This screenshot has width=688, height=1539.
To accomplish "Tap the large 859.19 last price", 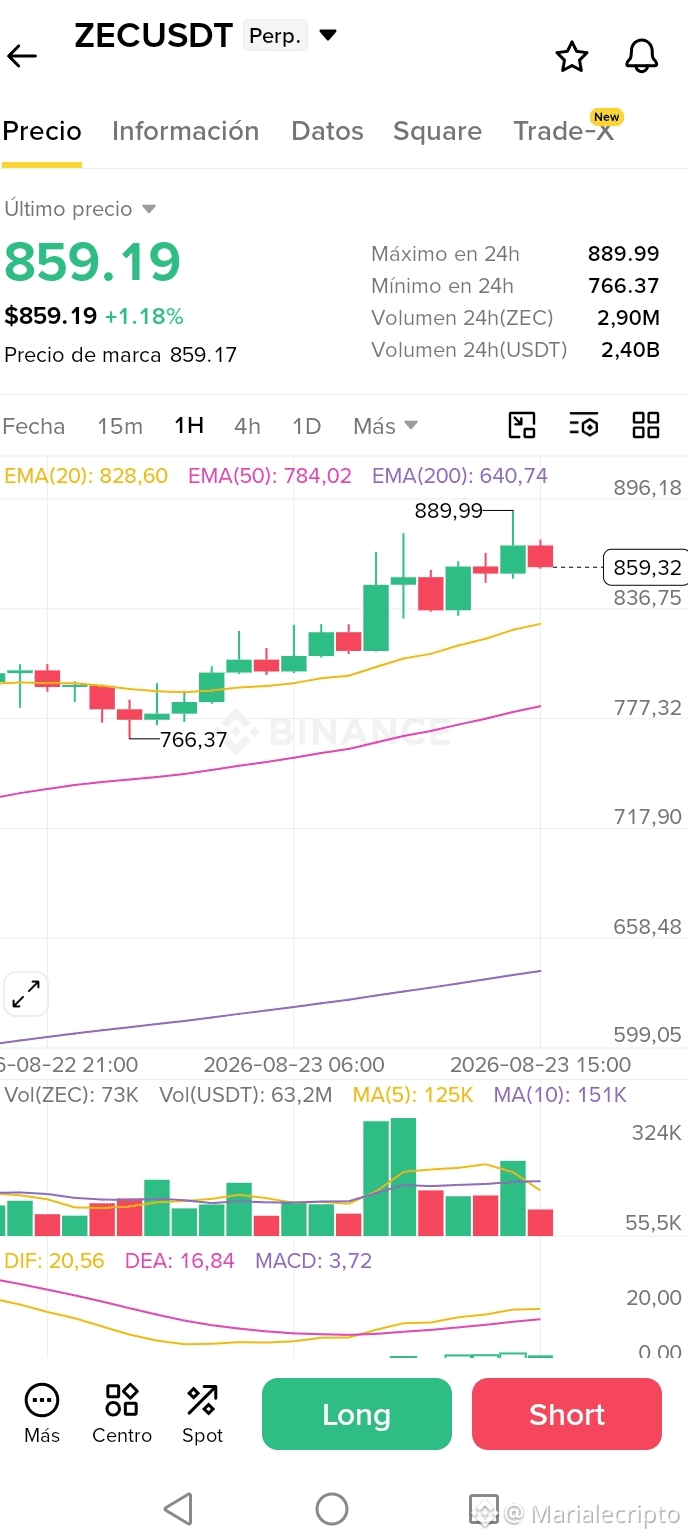I will click(93, 262).
